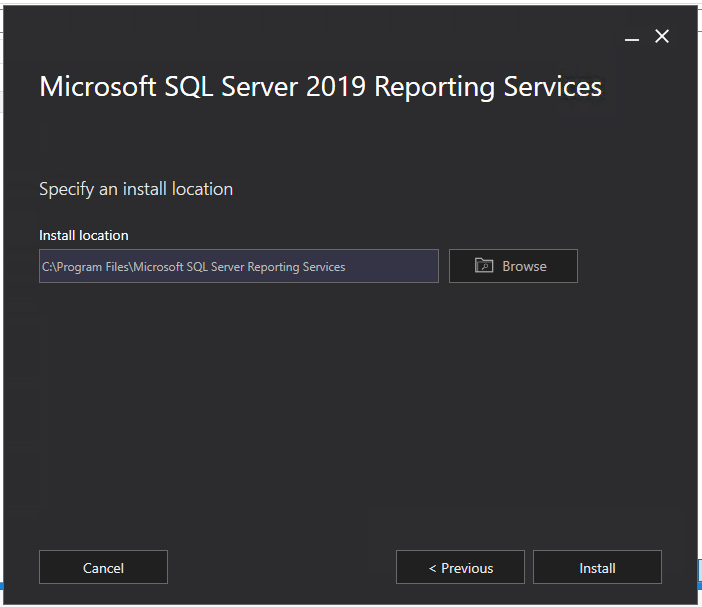Close the installer with the X icon
This screenshot has height=607, width=702.
coord(662,37)
